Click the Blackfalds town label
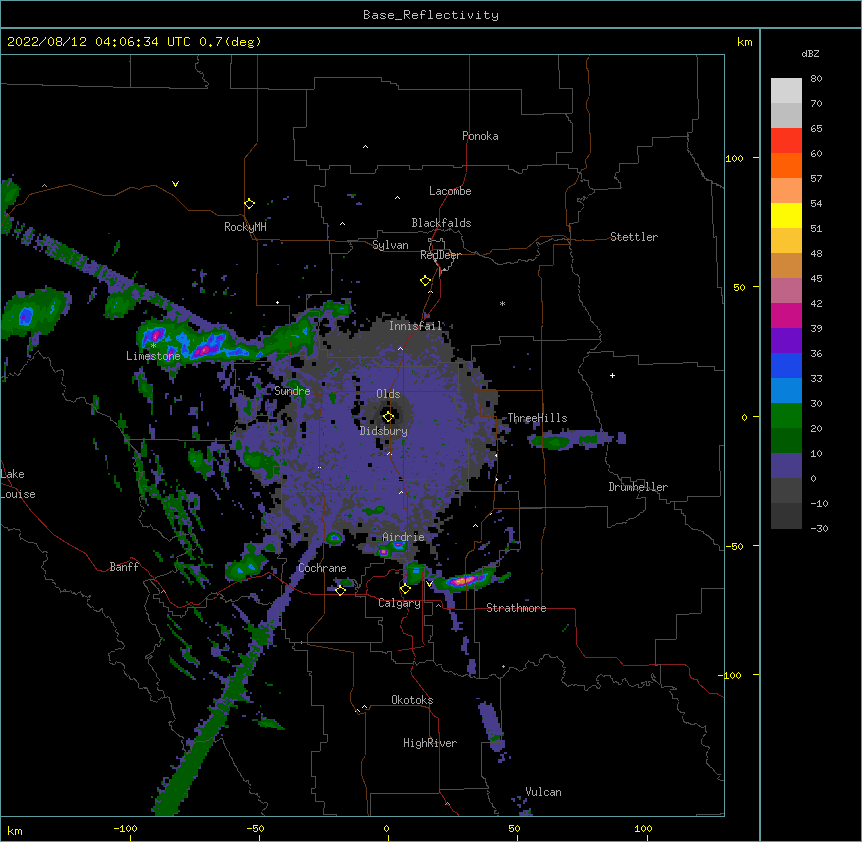Viewport: 862px width, 842px height. pos(441,223)
